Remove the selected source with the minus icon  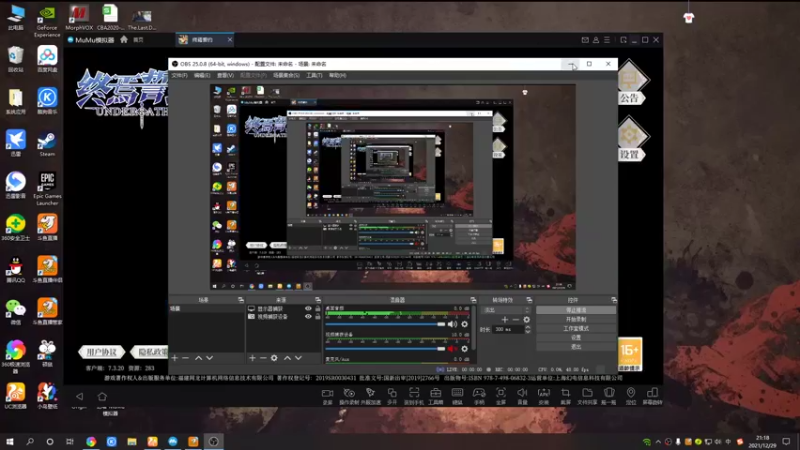coord(263,358)
